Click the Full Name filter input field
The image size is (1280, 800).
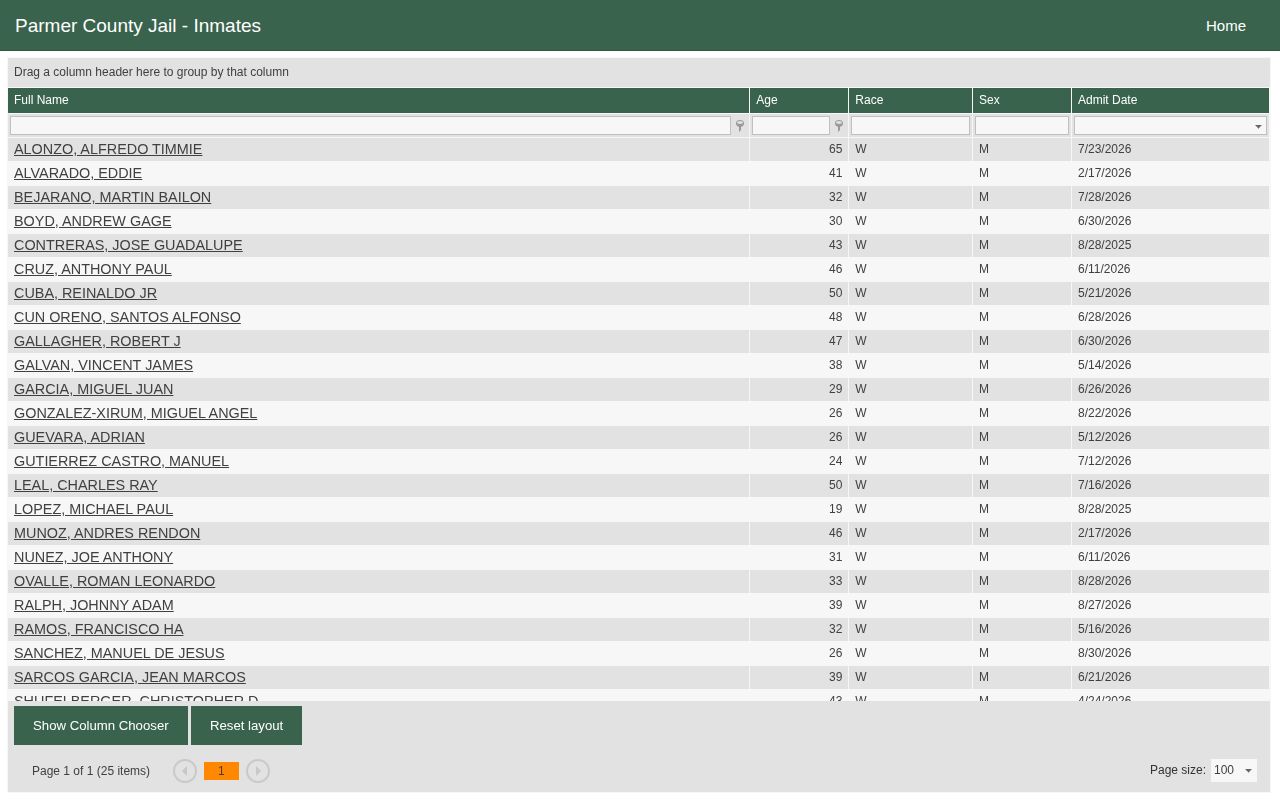(370, 126)
